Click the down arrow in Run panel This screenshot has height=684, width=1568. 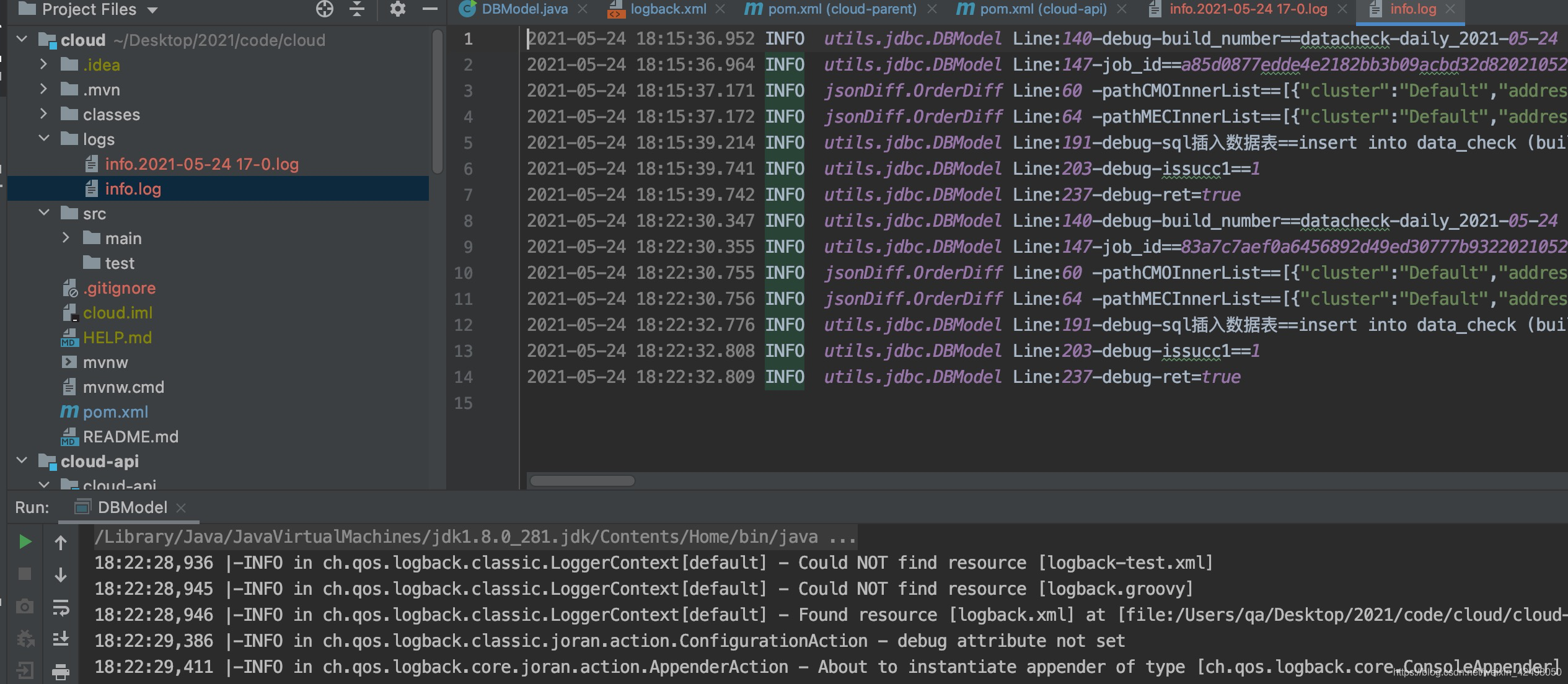(x=61, y=575)
